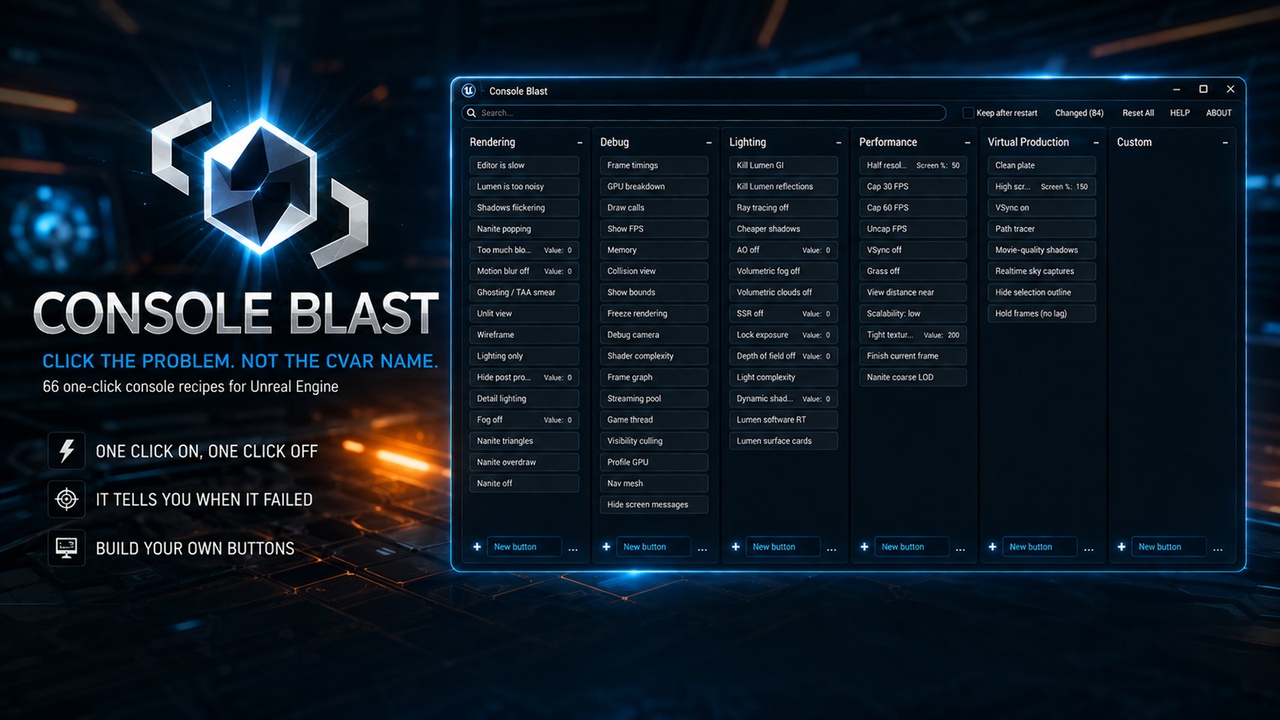Click the Nav mesh button
The image size is (1280, 720).
[x=654, y=483]
